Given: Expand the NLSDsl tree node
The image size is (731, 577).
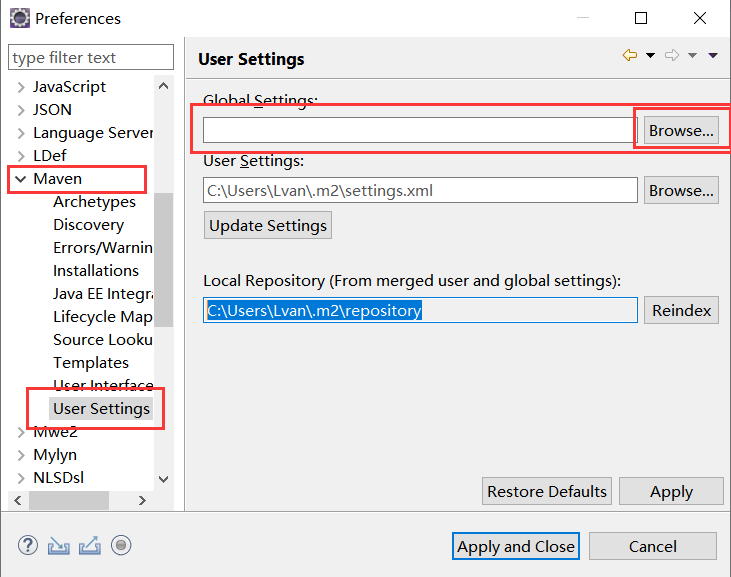Looking at the screenshot, I should [x=21, y=478].
